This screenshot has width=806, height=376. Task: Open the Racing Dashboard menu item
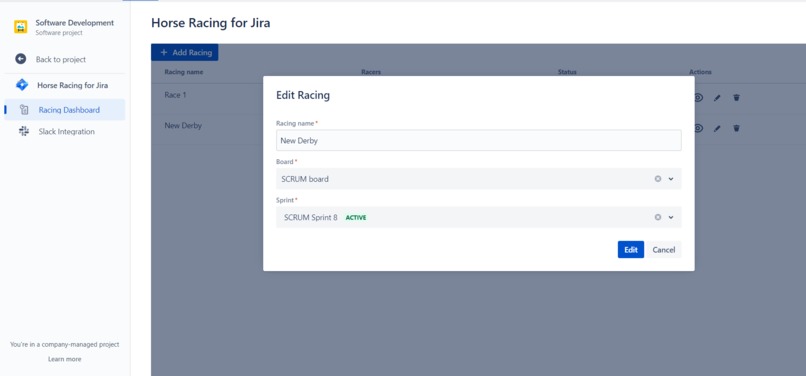(65, 110)
